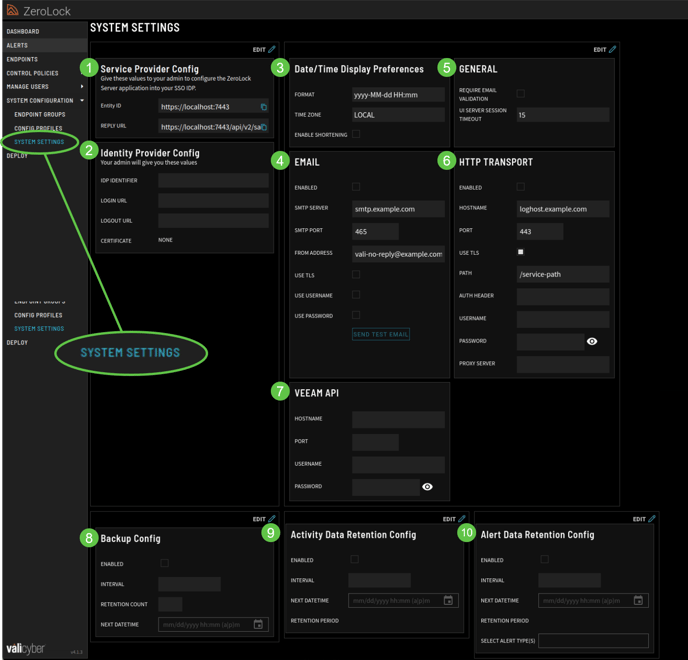Click the SMTP Port field showing 465
Image resolution: width=688 pixels, height=660 pixels.
pos(376,231)
